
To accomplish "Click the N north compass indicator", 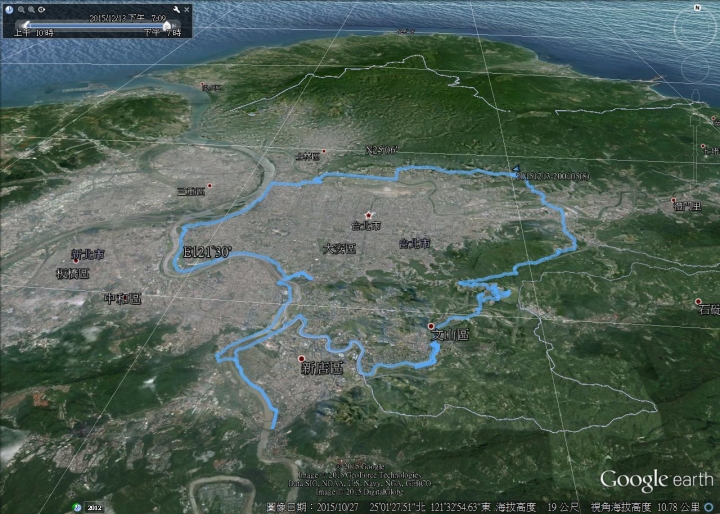I will pyautogui.click(x=698, y=8).
